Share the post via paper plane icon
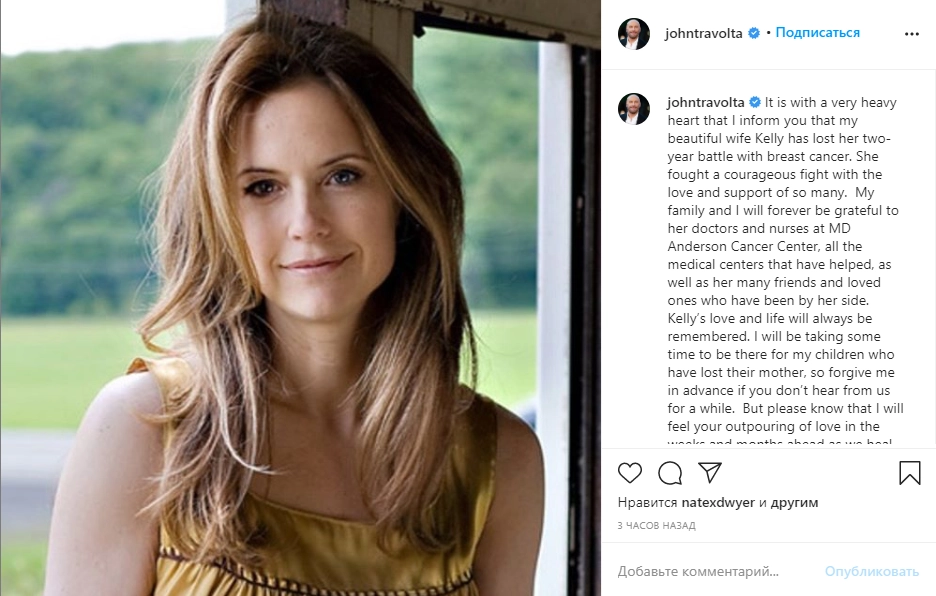This screenshot has height=596, width=936. (x=710, y=473)
